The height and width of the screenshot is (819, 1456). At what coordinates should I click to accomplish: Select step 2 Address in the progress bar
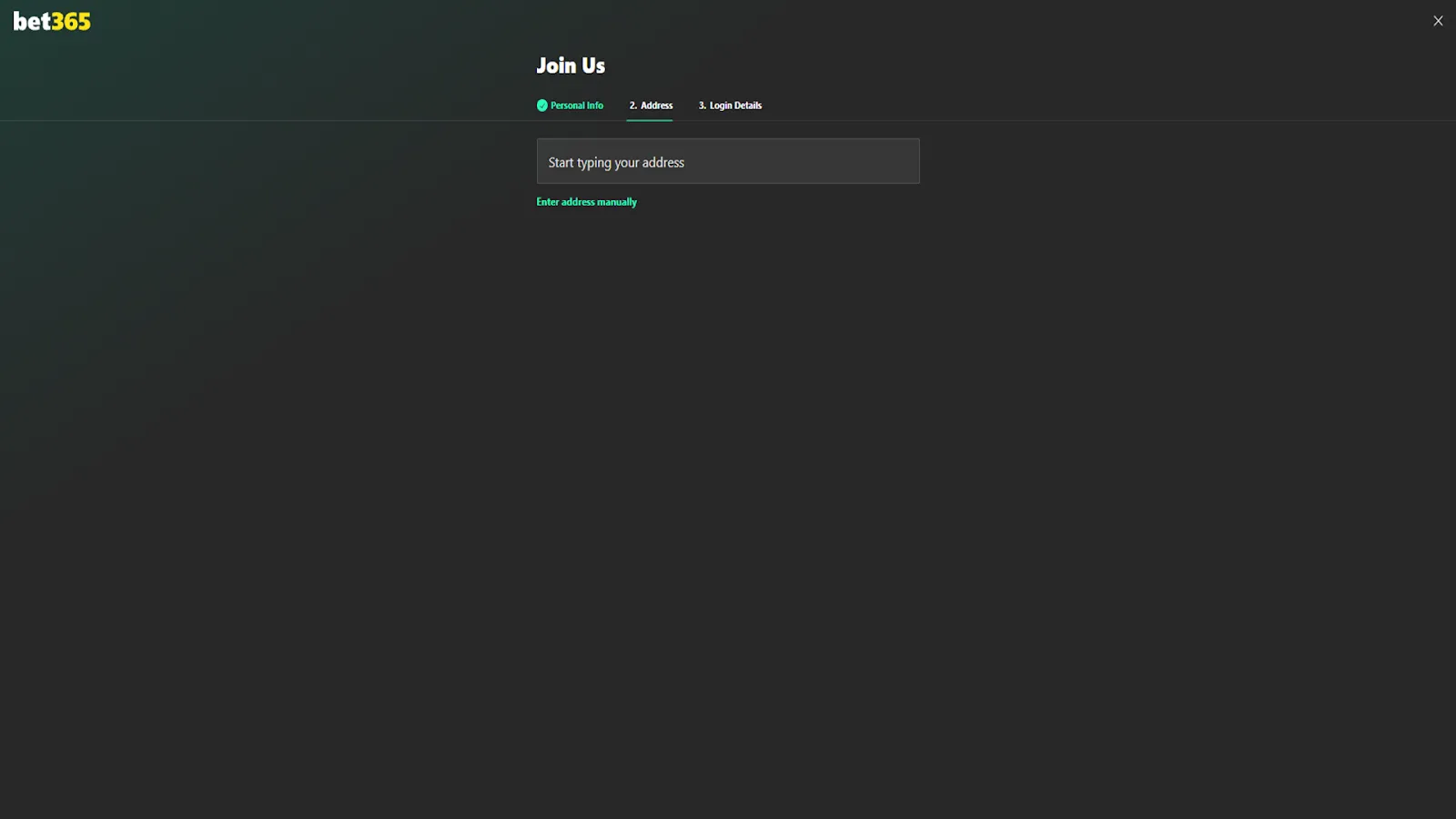point(650,105)
